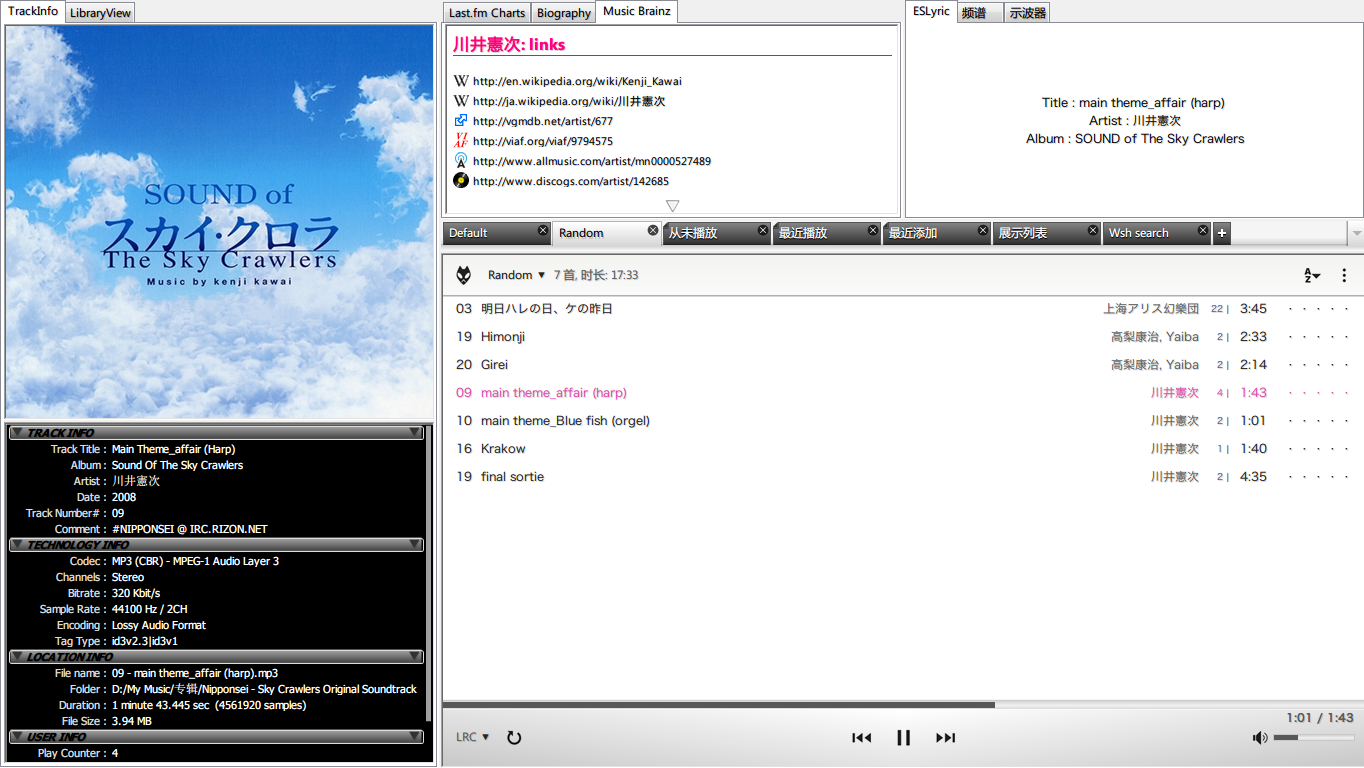Click right triangle of TECHNOLOGY INFO header

415,545
